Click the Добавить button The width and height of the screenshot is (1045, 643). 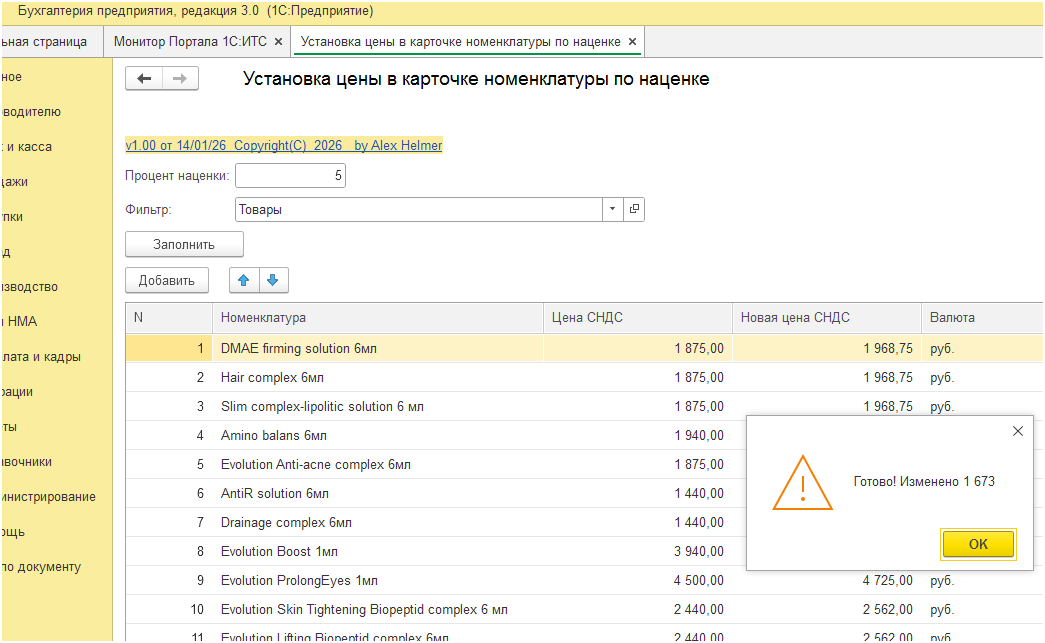167,281
